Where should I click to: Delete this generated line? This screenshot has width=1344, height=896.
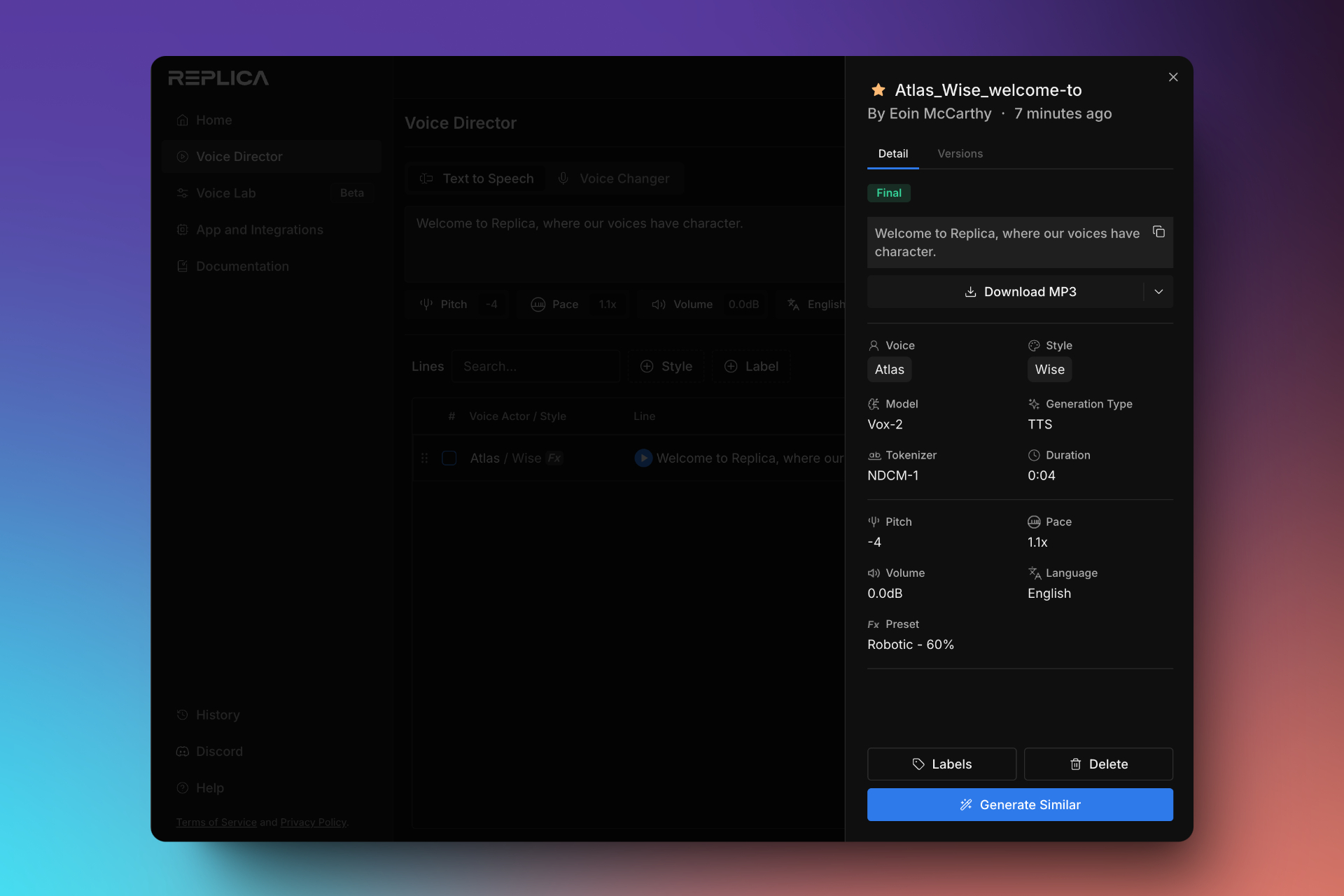click(1098, 764)
